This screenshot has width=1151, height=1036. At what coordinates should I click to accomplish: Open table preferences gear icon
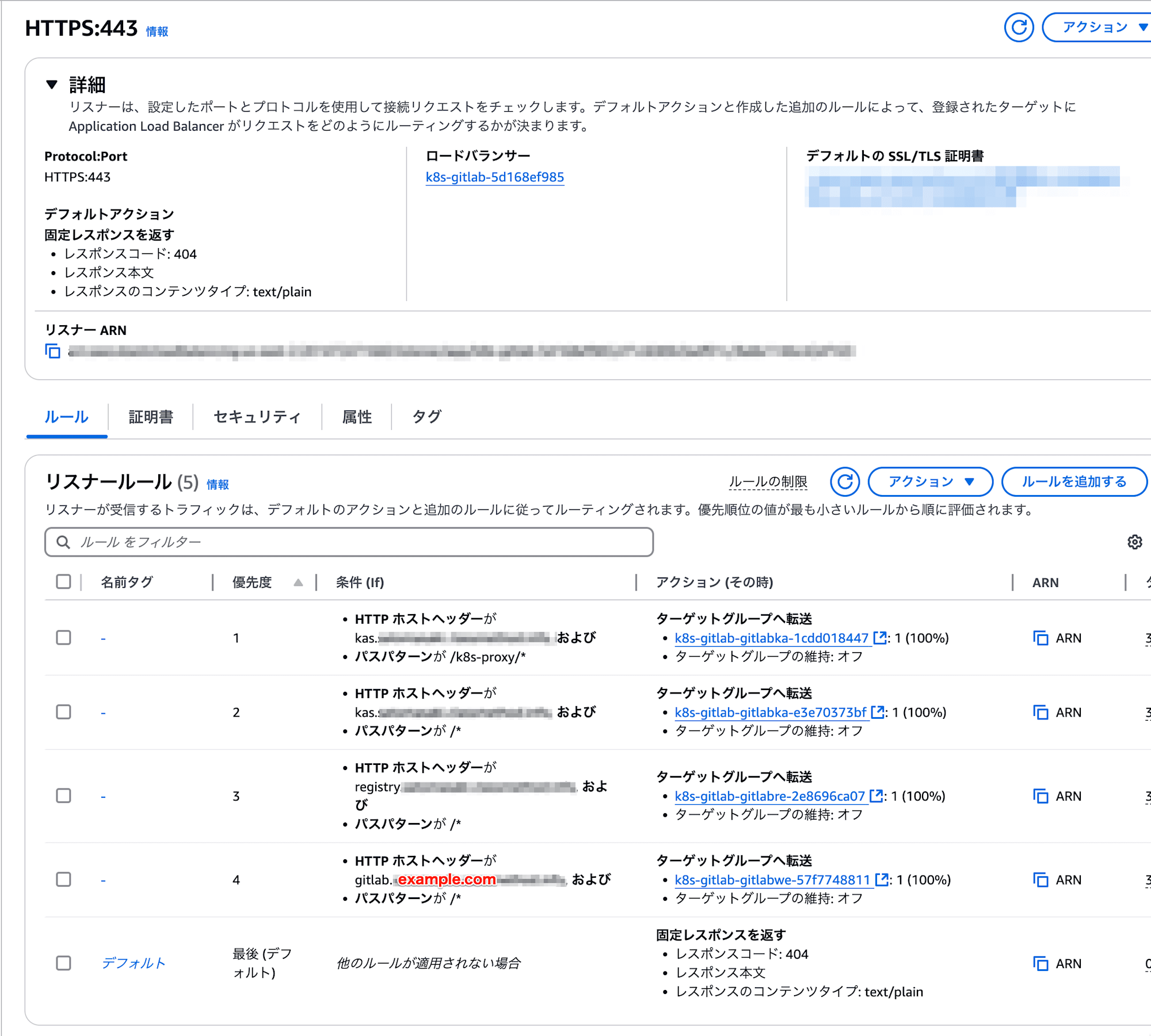pyautogui.click(x=1134, y=542)
